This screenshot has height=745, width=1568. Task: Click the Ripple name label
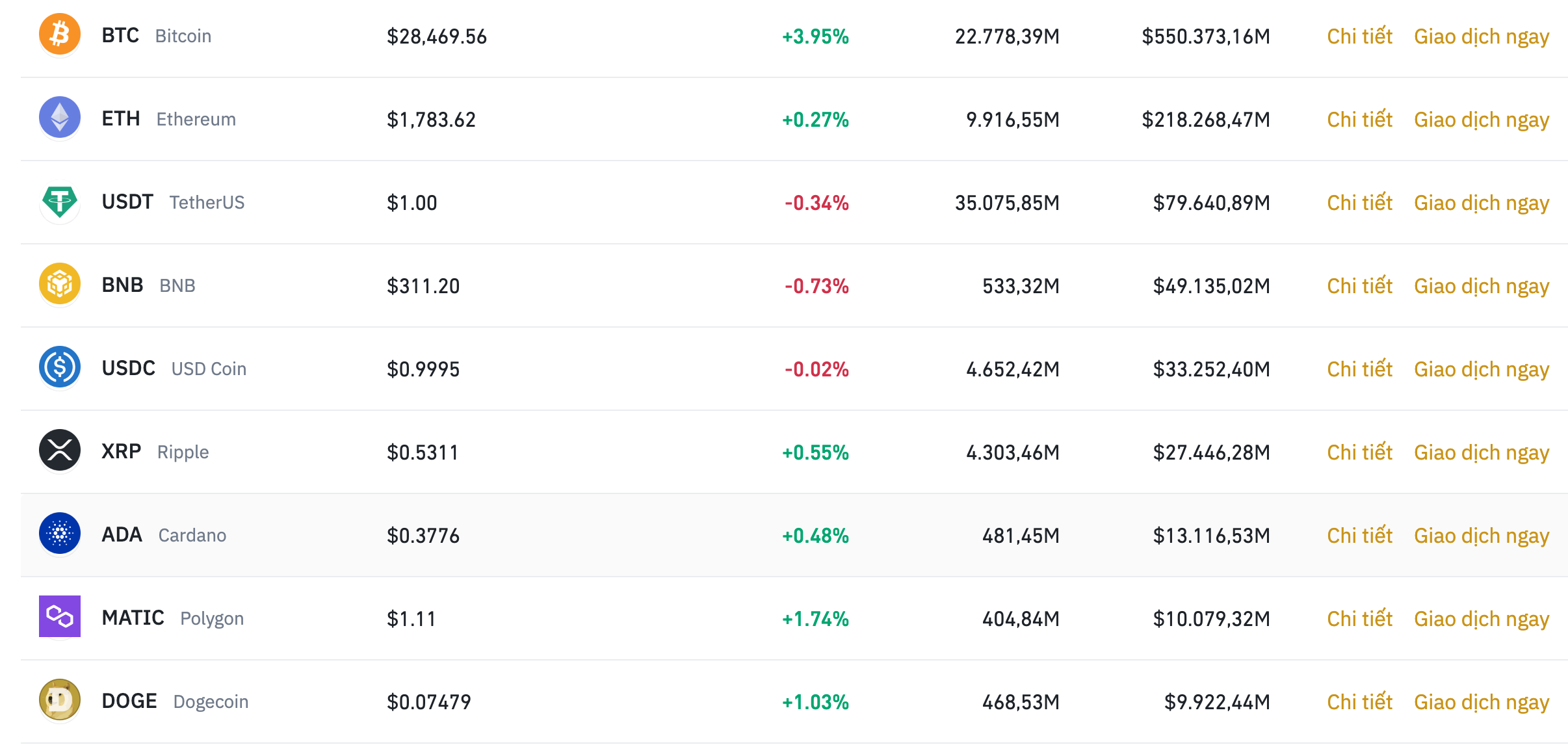(183, 452)
